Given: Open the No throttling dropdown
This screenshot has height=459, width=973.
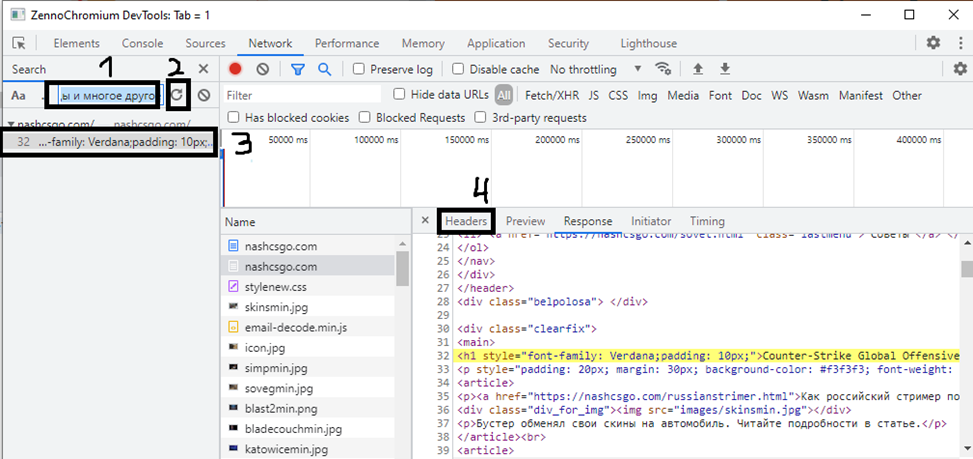Looking at the screenshot, I should [596, 70].
